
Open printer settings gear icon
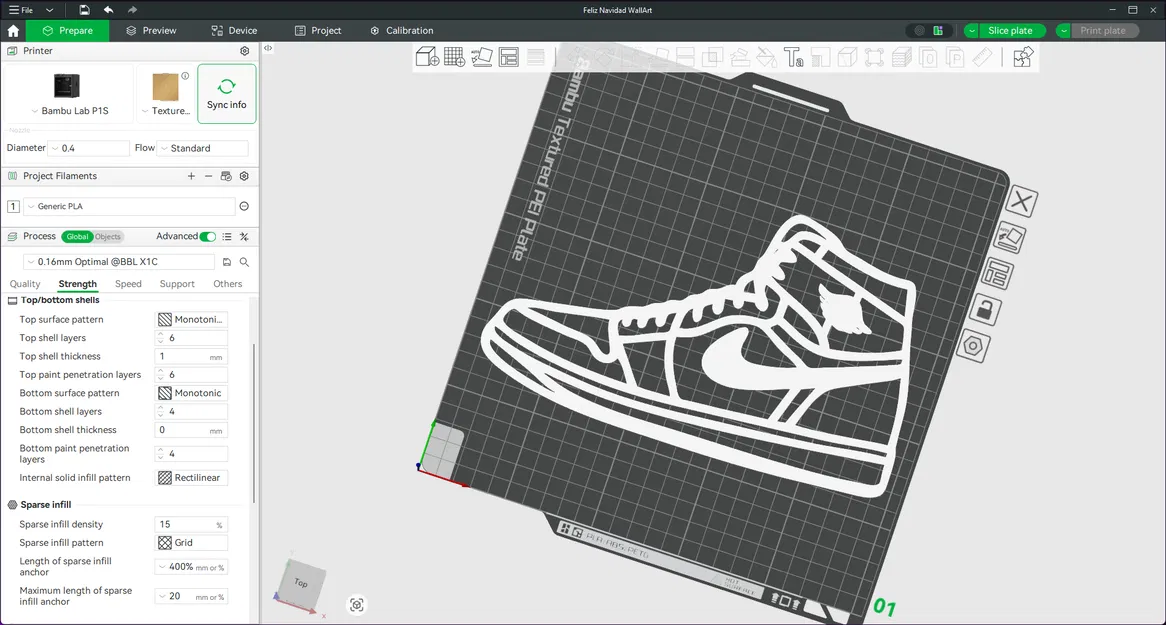pyautogui.click(x=245, y=51)
